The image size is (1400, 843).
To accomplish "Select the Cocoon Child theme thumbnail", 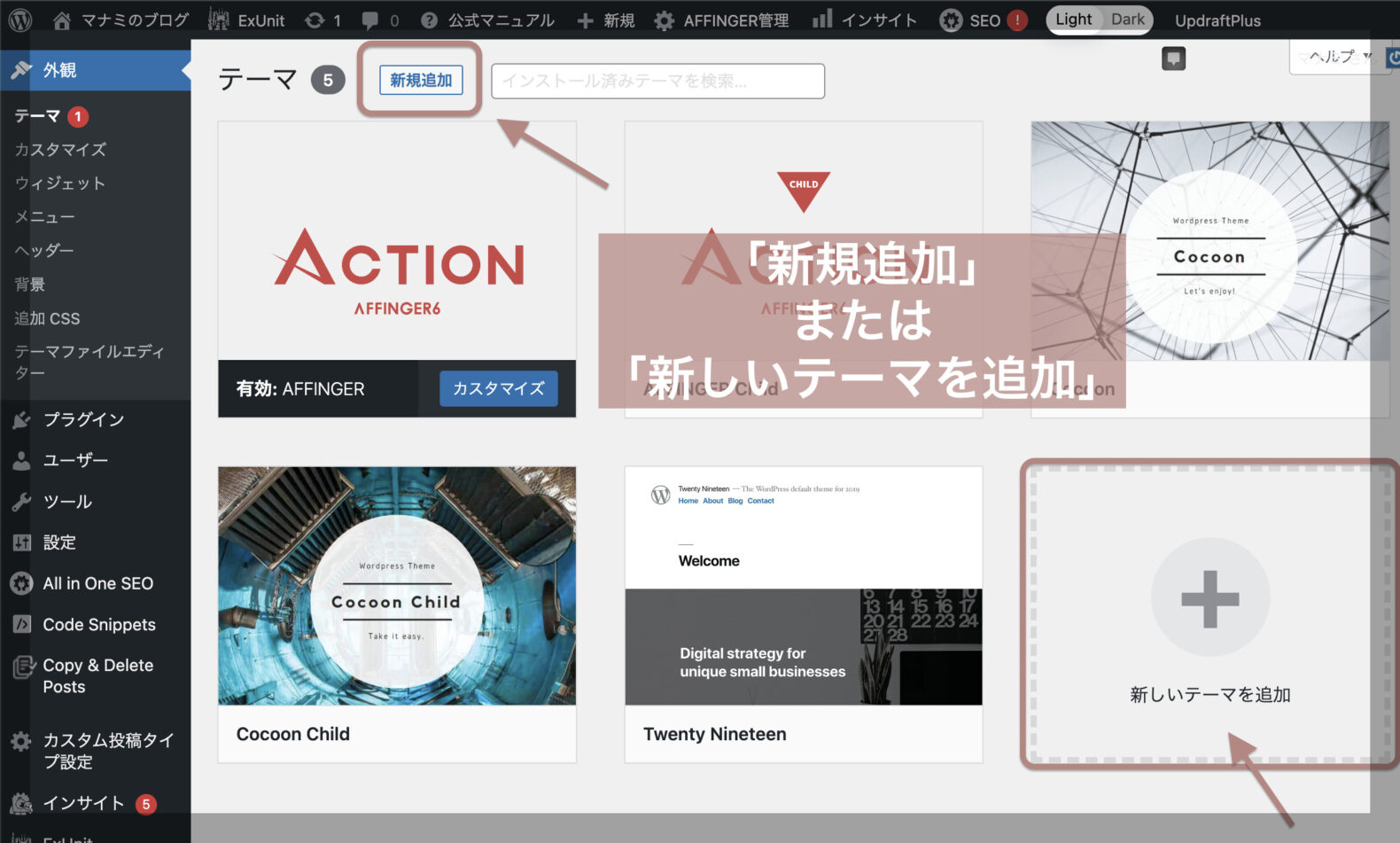I will pyautogui.click(x=397, y=586).
